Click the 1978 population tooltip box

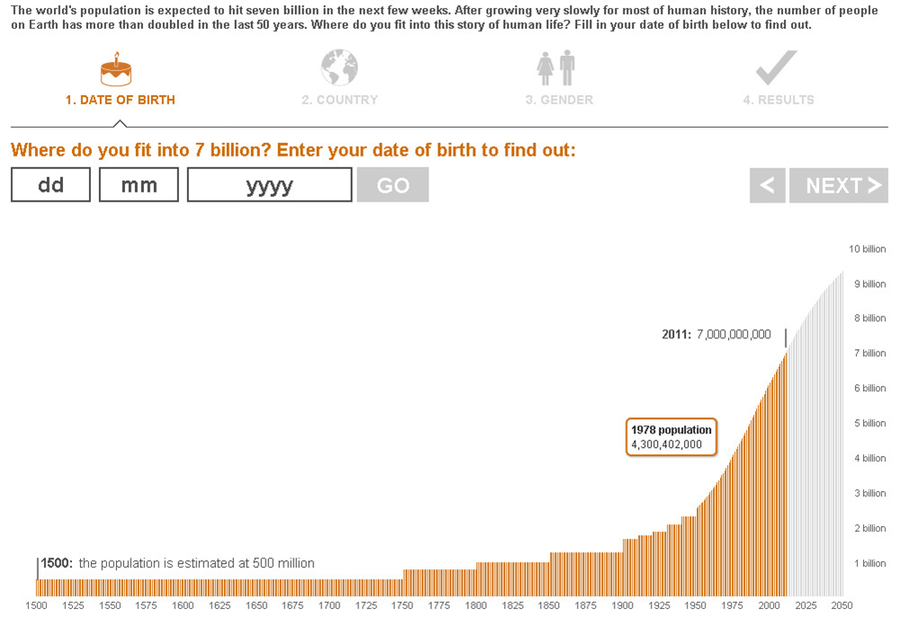pos(670,437)
